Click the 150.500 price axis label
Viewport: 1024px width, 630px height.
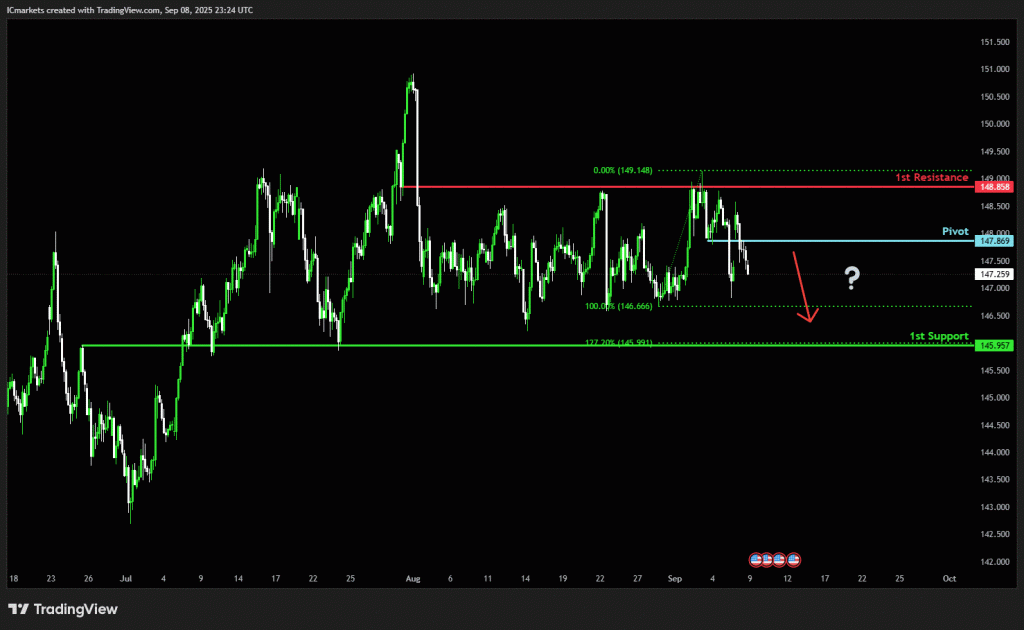(x=994, y=97)
